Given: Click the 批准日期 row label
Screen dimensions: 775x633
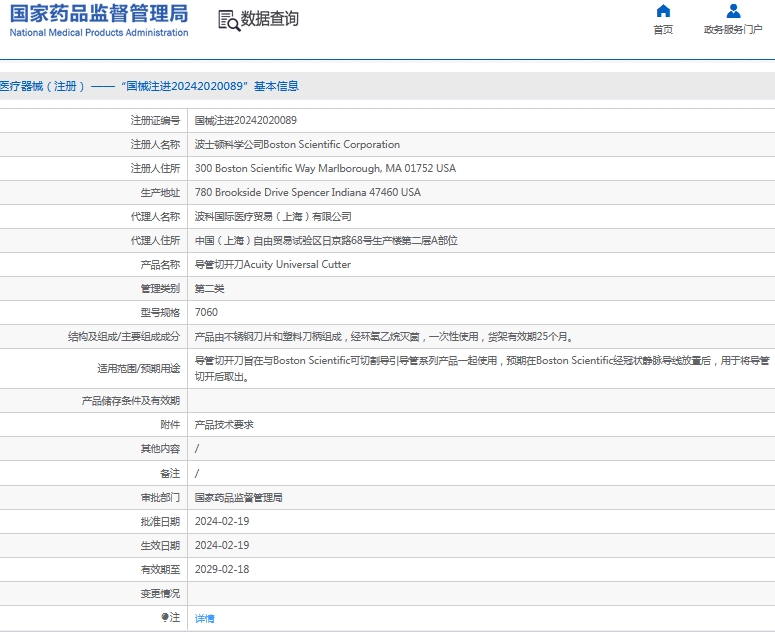Looking at the screenshot, I should (x=160, y=521).
